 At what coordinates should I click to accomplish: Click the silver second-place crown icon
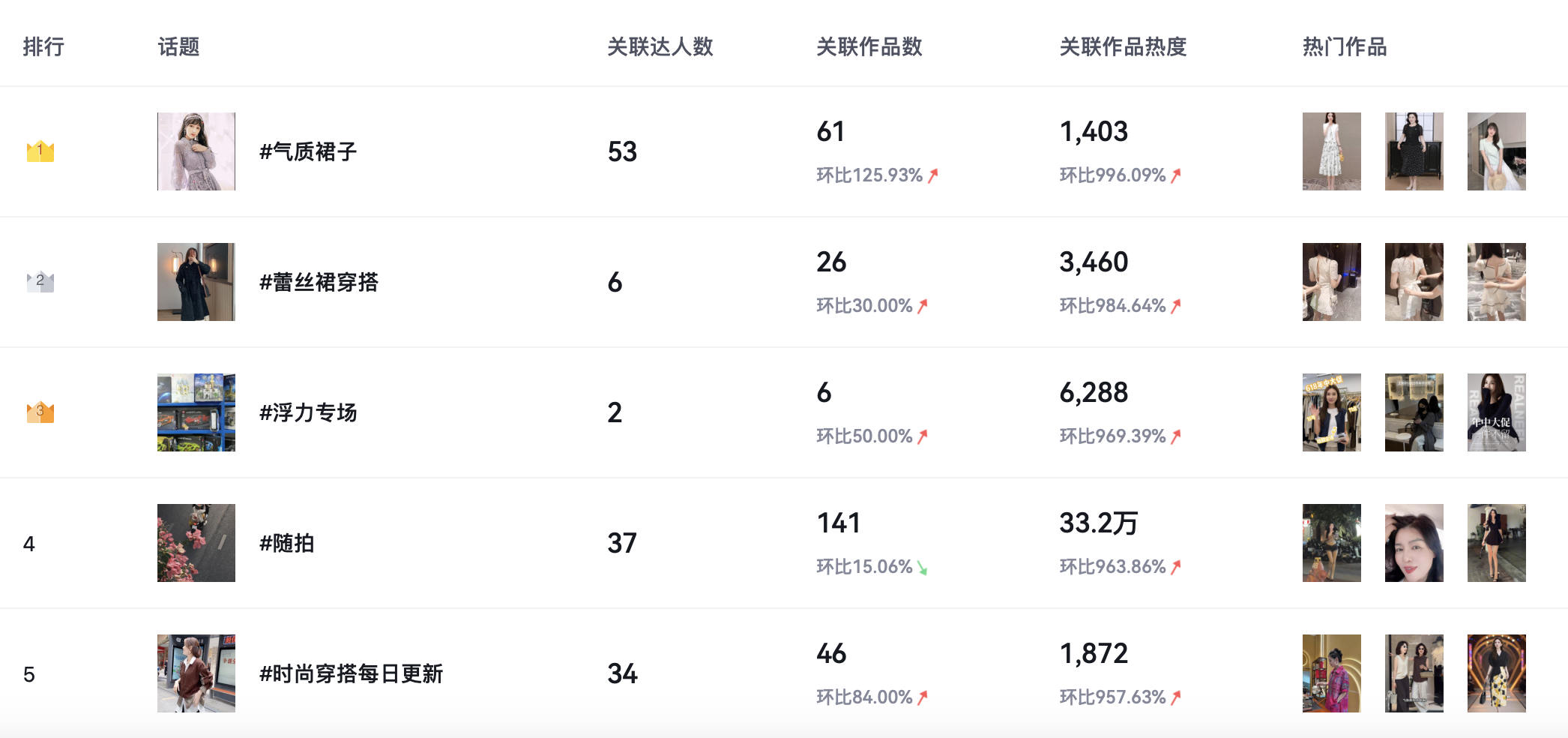[x=40, y=282]
